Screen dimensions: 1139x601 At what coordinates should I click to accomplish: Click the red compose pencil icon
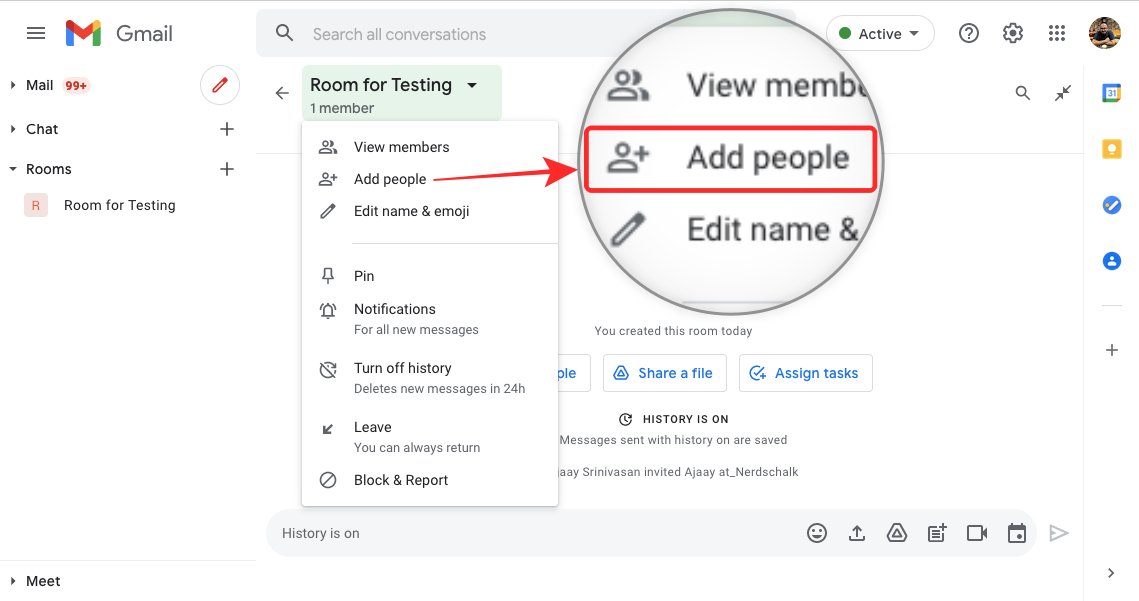point(220,86)
